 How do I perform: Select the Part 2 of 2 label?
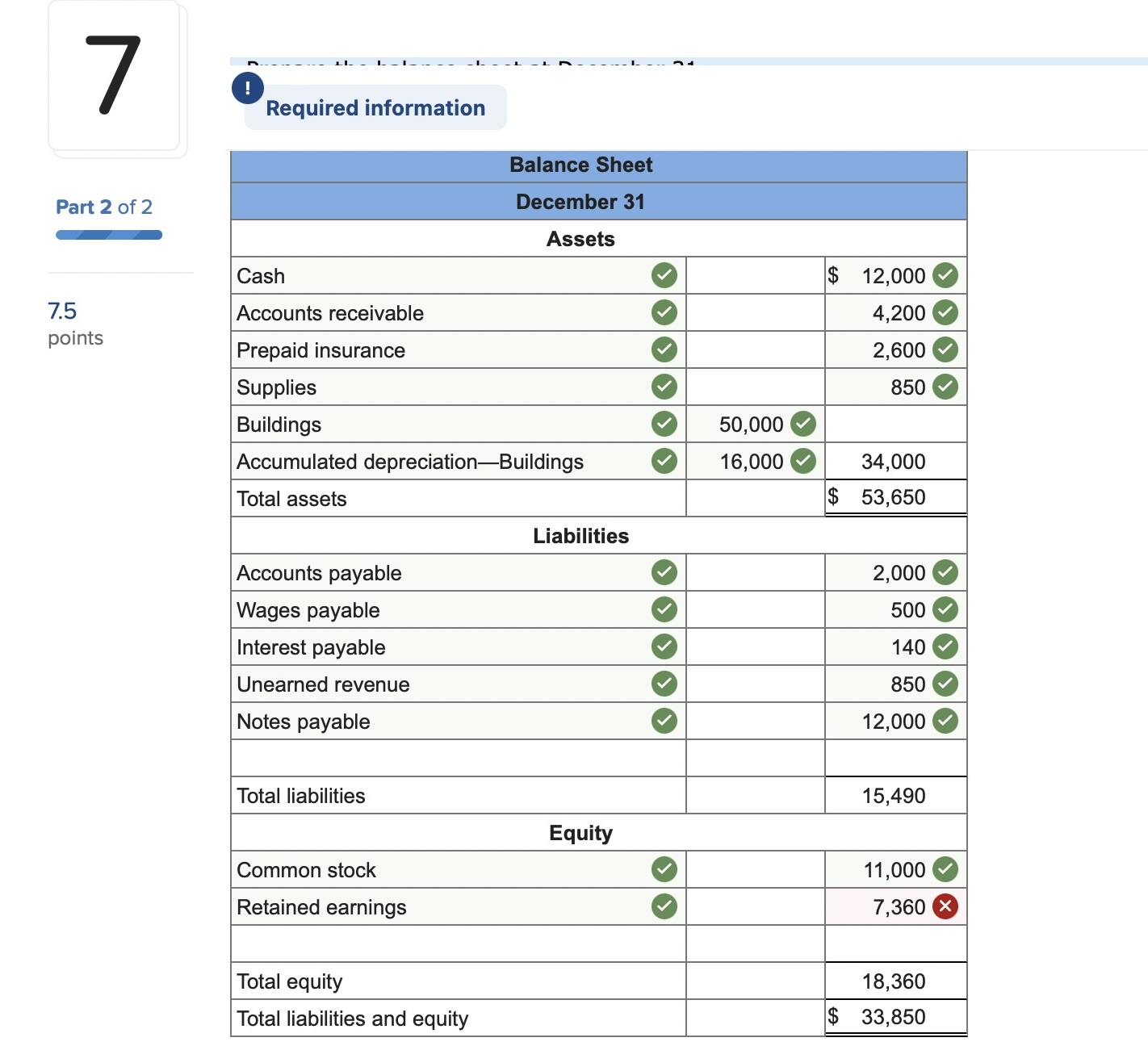[103, 207]
